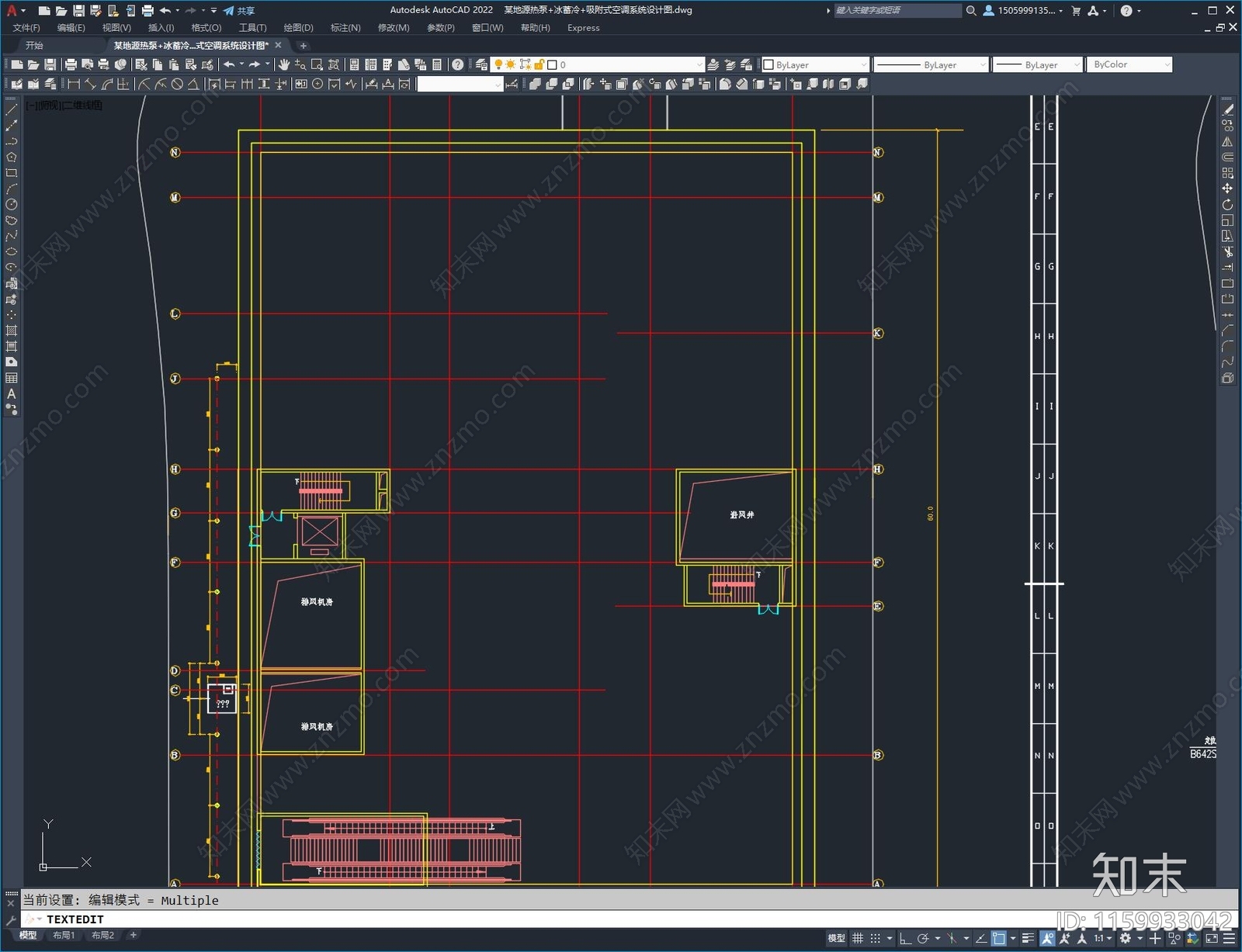The width and height of the screenshot is (1242, 952).
Task: Open the annotation scale 1:1 dropdown
Action: click(1103, 938)
